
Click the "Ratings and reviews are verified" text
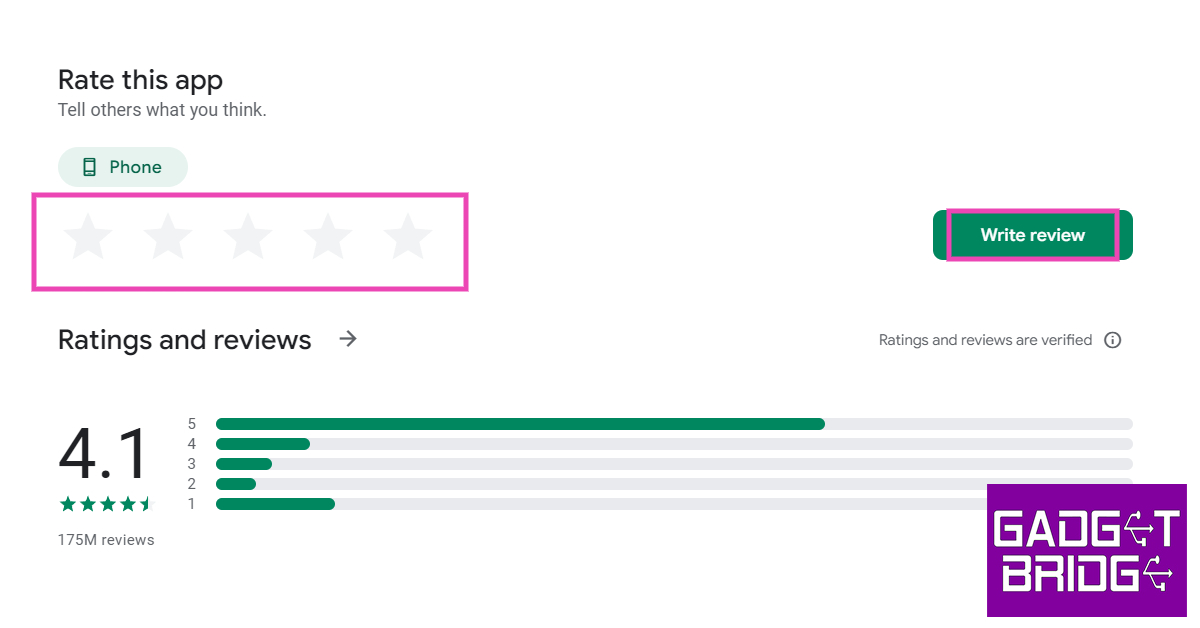(985, 340)
